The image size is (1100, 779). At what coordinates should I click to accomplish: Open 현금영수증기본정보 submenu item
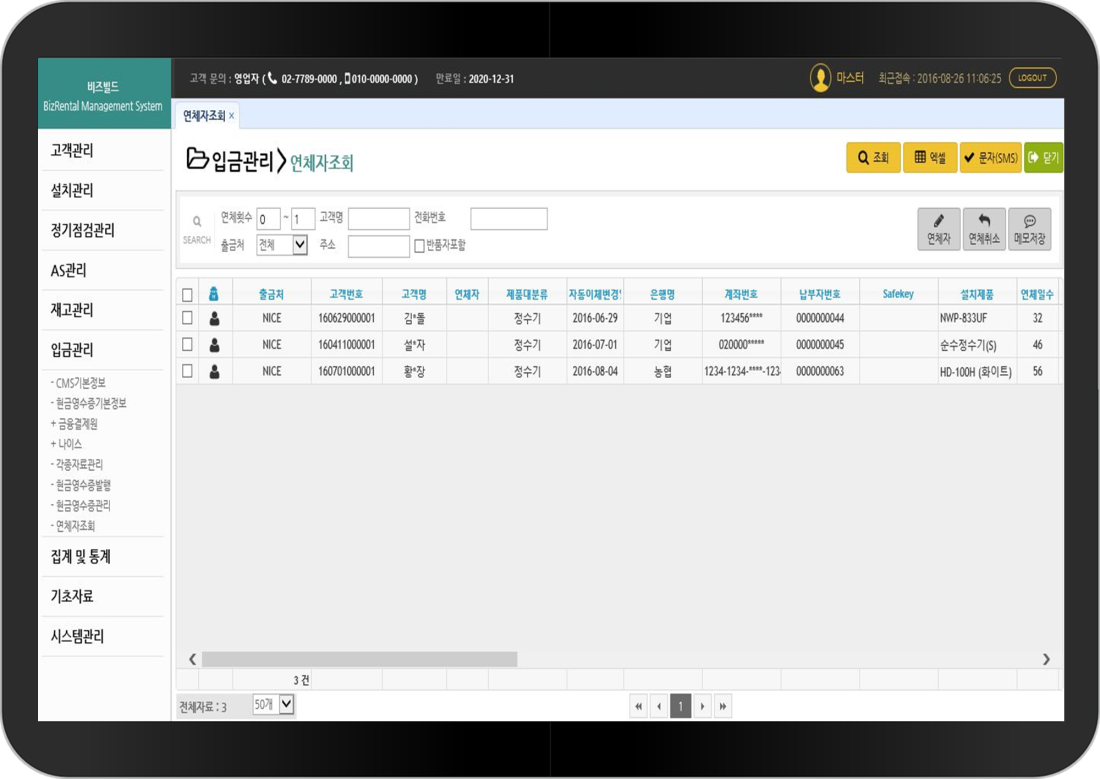pos(88,404)
